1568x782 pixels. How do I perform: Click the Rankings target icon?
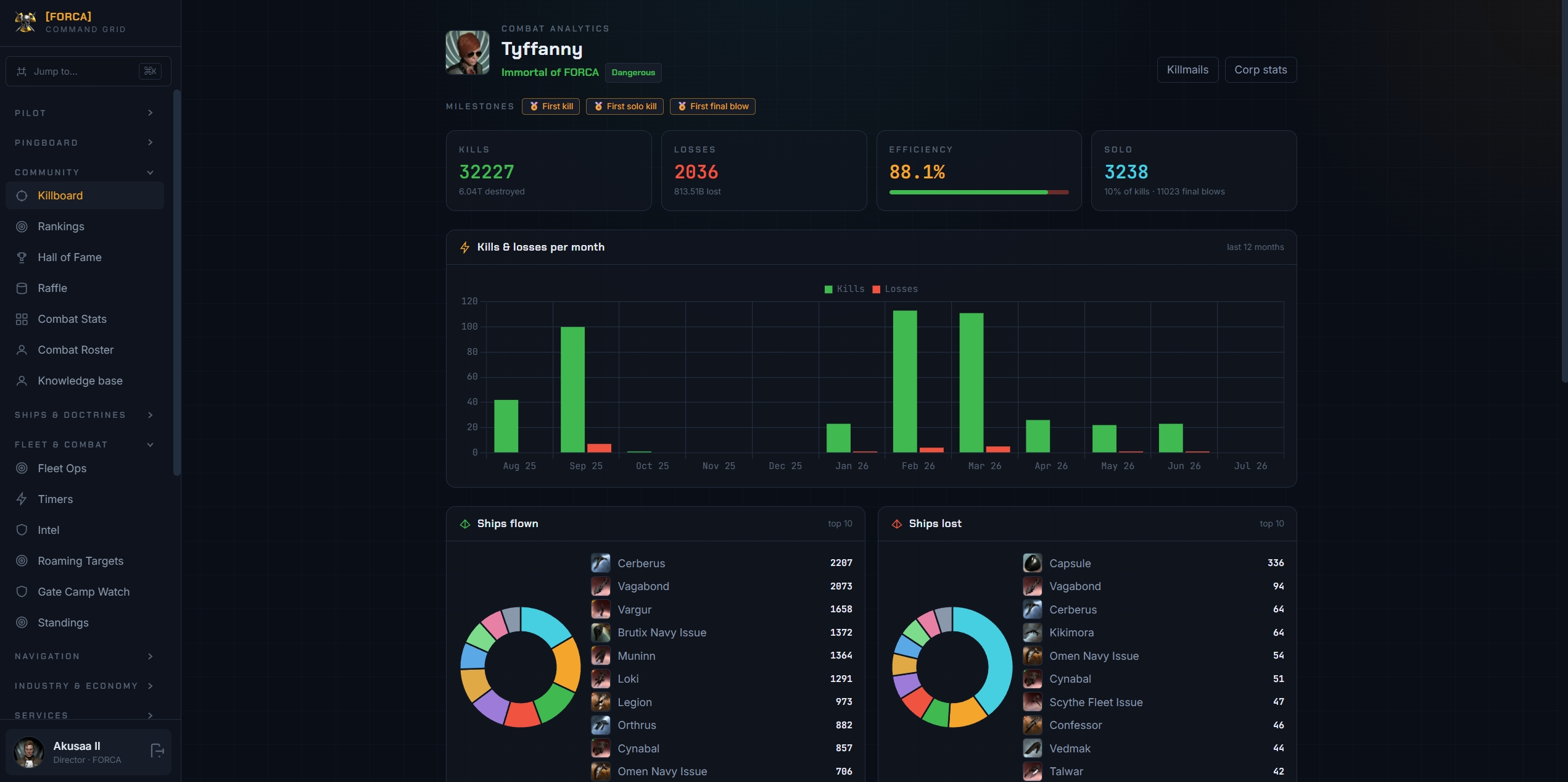pyautogui.click(x=22, y=227)
